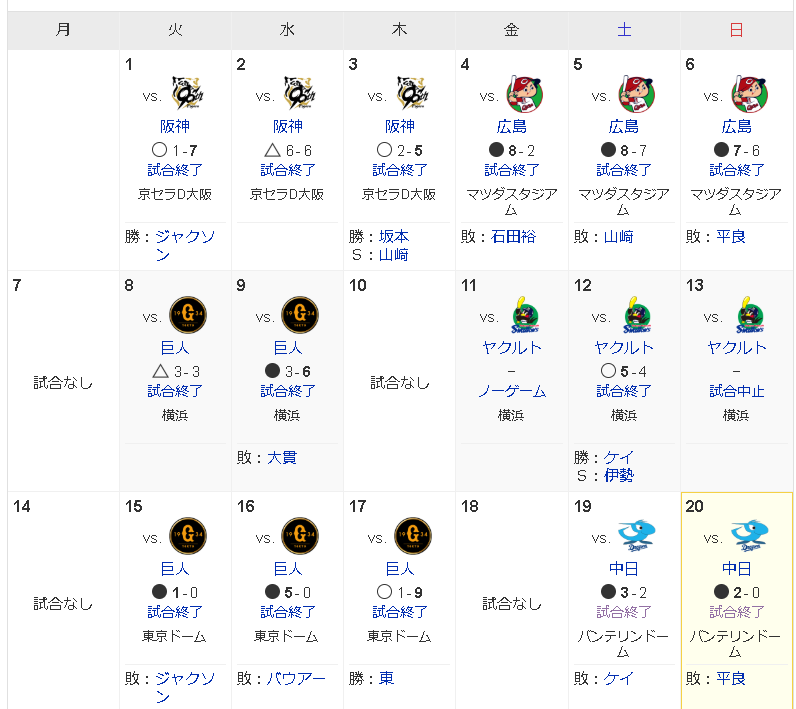Click the Chunichi Dragons logo on day 20

749,535
